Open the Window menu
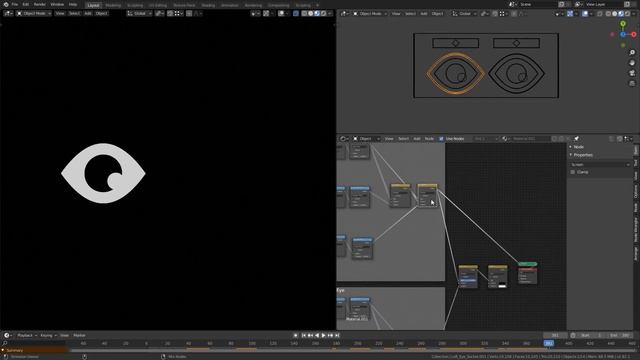This screenshot has height=360, width=640. [x=57, y=4]
